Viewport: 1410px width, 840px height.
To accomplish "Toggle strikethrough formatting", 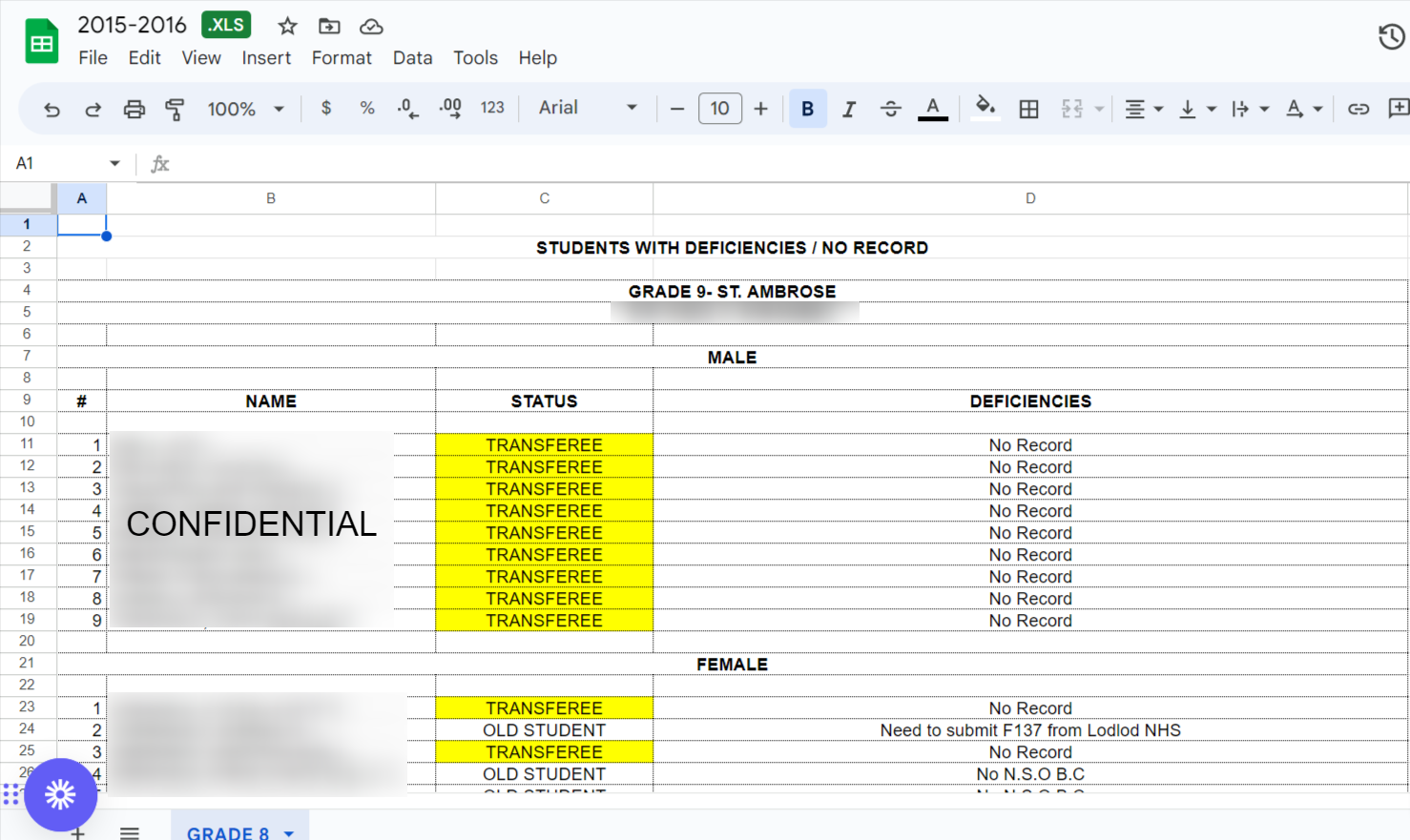I will pyautogui.click(x=891, y=109).
